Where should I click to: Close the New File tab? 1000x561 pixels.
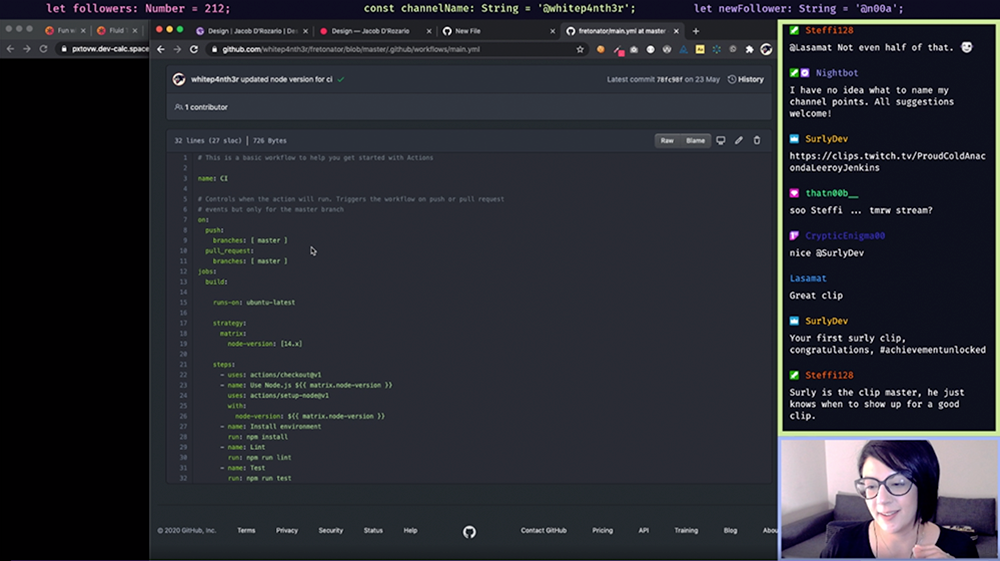pyautogui.click(x=552, y=31)
